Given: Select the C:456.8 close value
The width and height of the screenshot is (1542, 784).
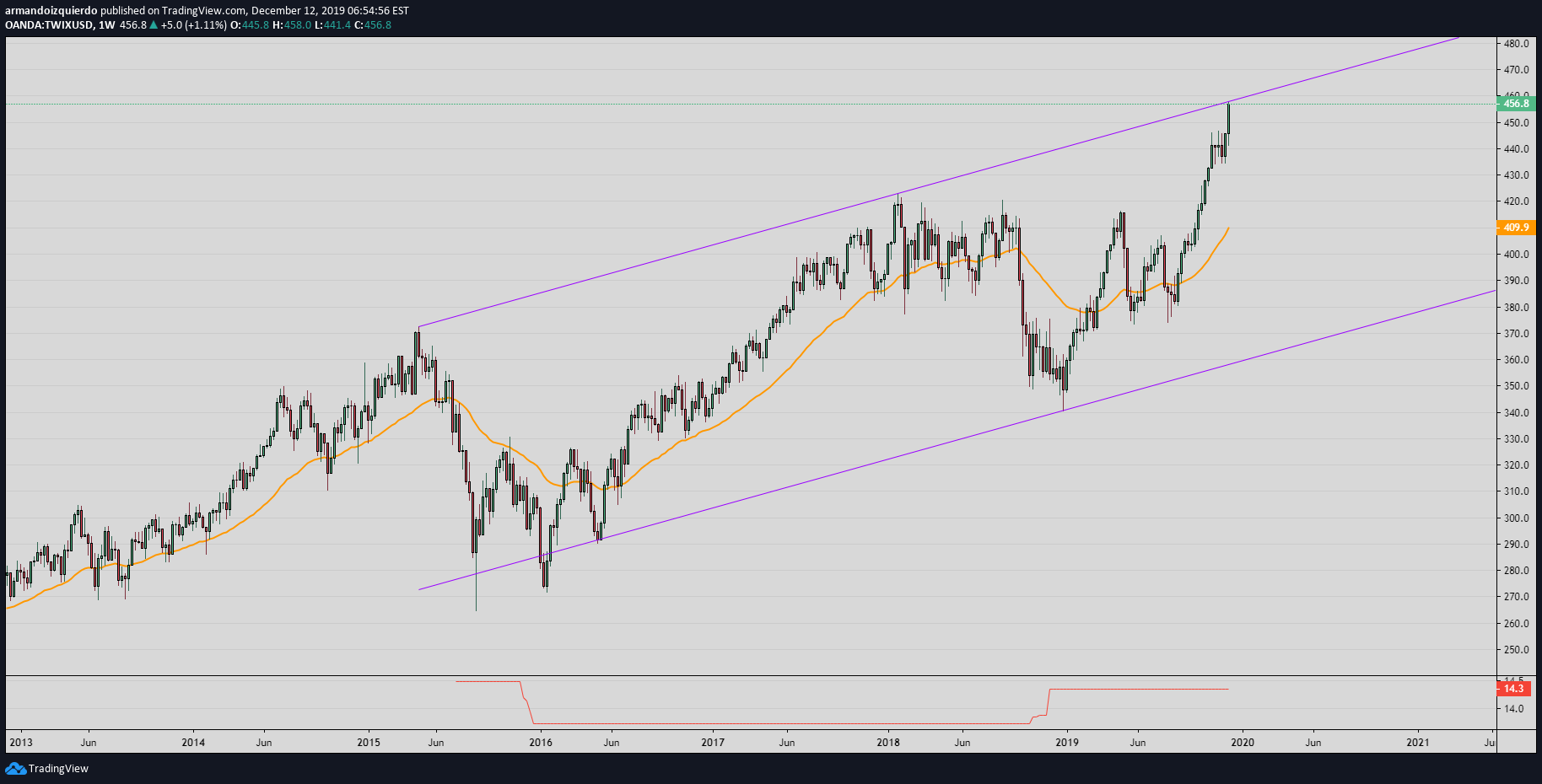Looking at the screenshot, I should 372,25.
